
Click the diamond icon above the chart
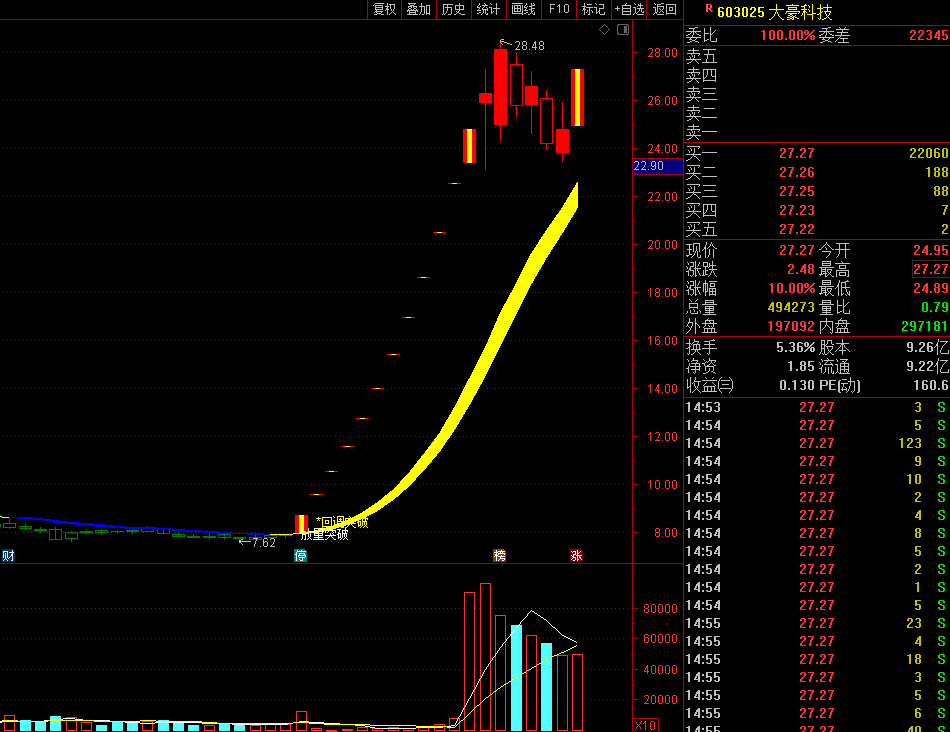point(604,30)
